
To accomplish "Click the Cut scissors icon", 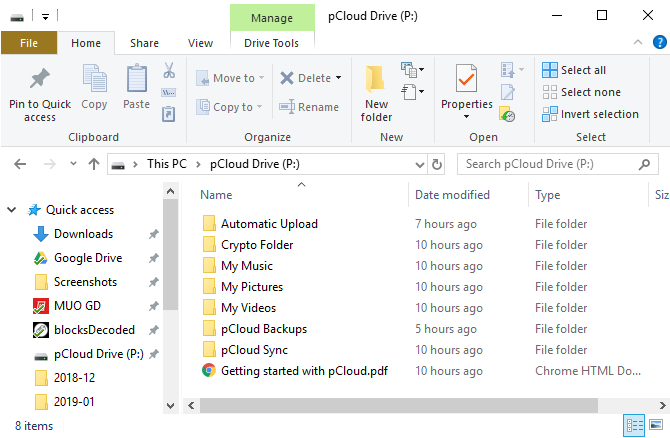I will 169,70.
